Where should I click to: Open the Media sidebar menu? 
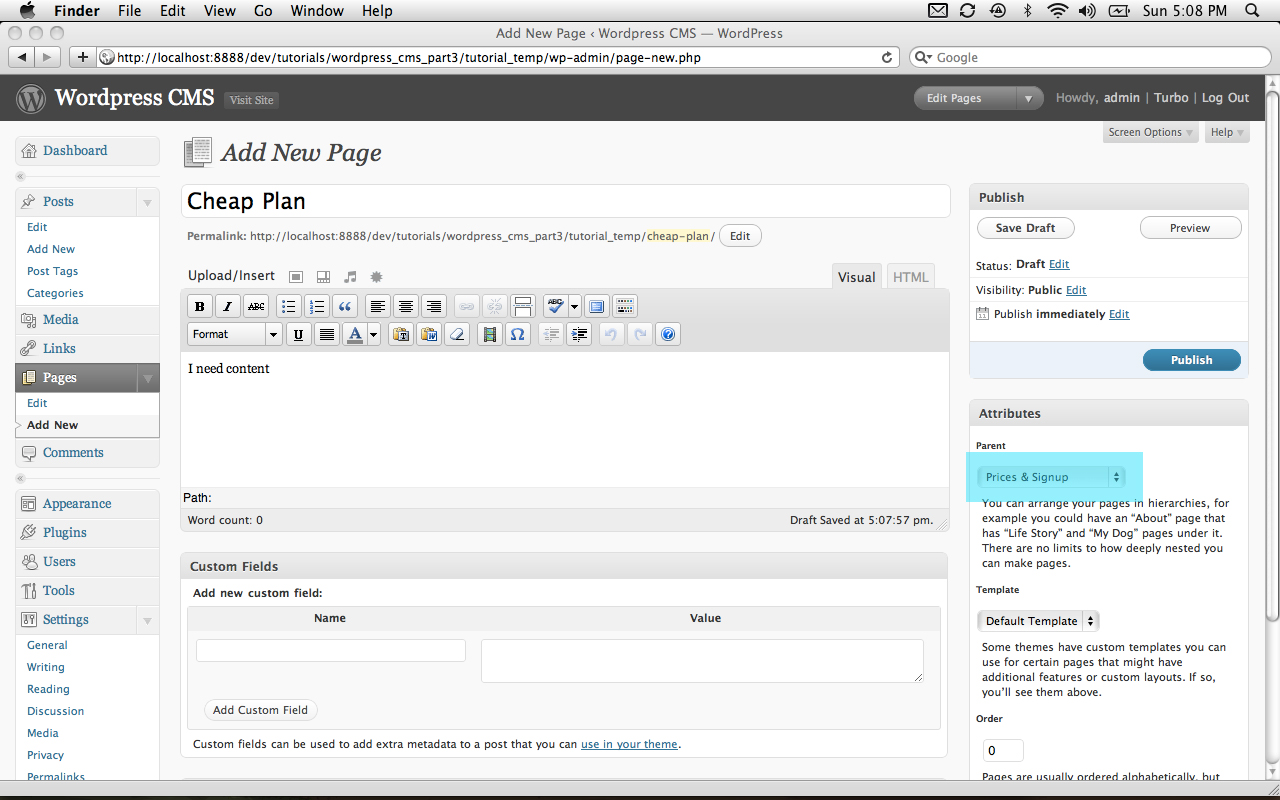pos(87,320)
